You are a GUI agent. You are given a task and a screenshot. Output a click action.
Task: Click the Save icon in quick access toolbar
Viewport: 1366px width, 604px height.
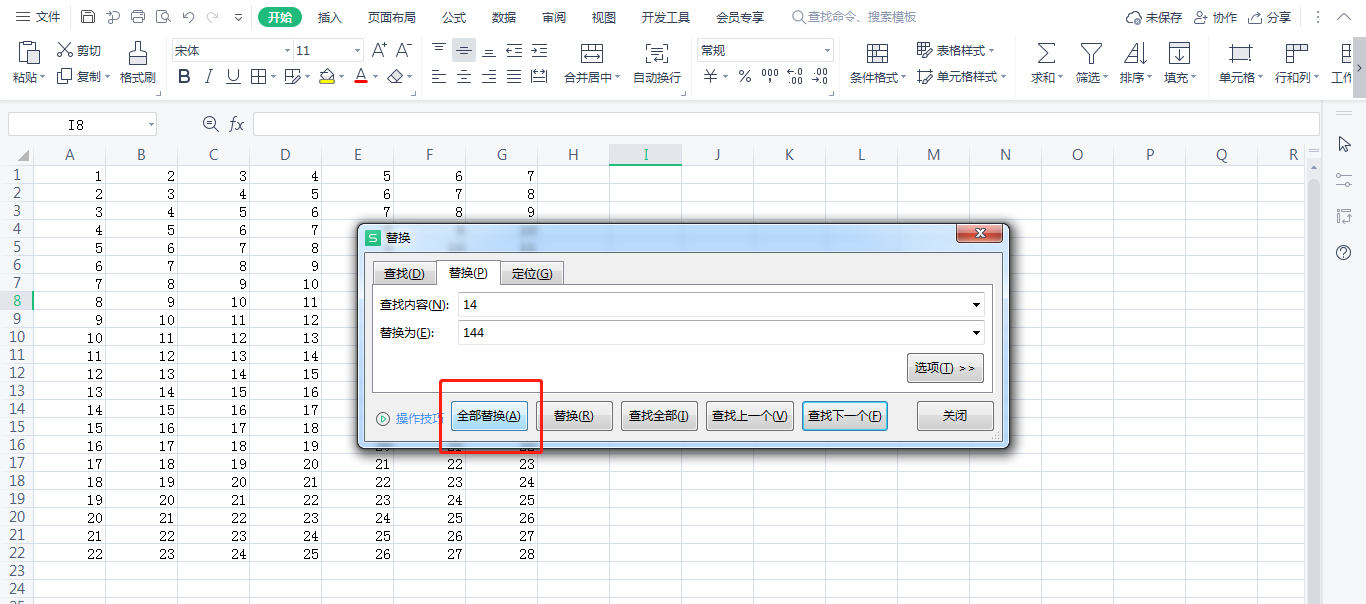tap(88, 17)
